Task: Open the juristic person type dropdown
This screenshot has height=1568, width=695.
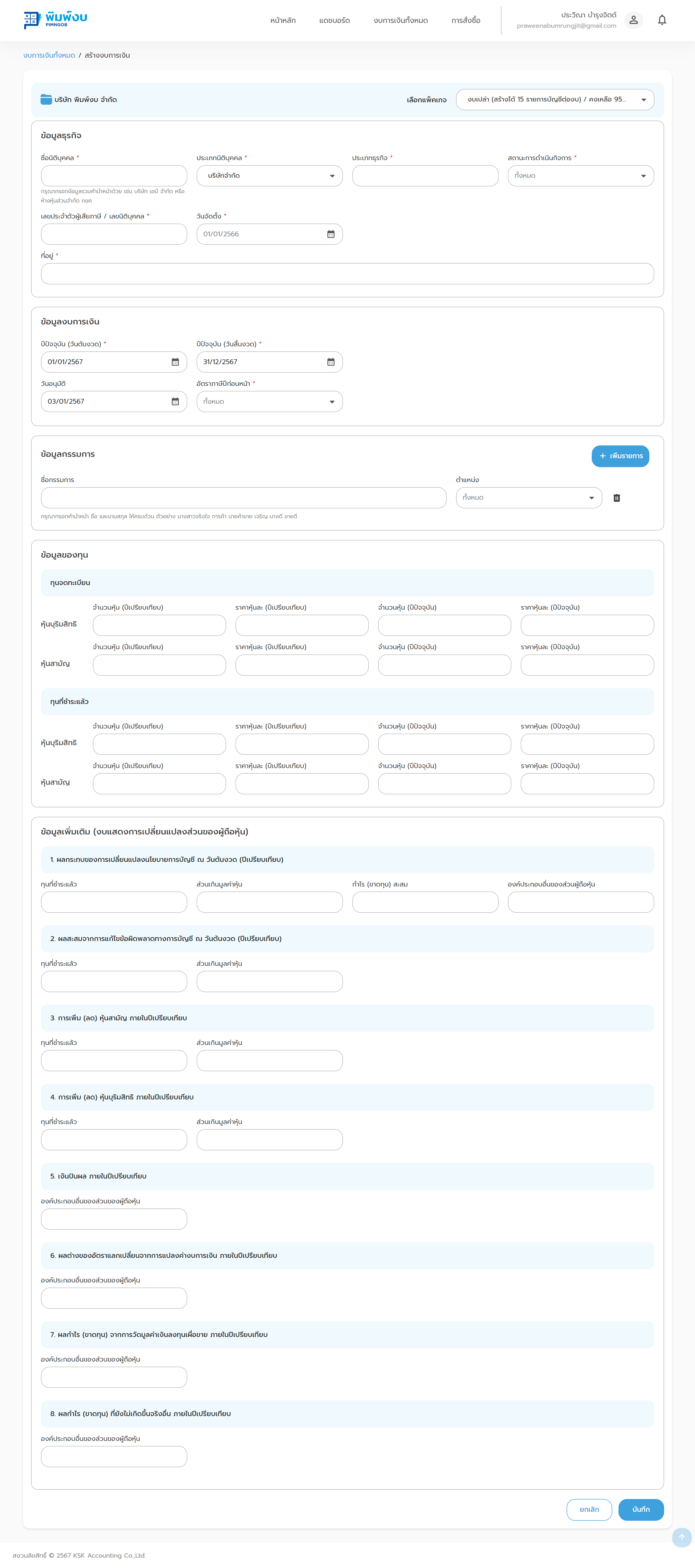Action: [269, 176]
